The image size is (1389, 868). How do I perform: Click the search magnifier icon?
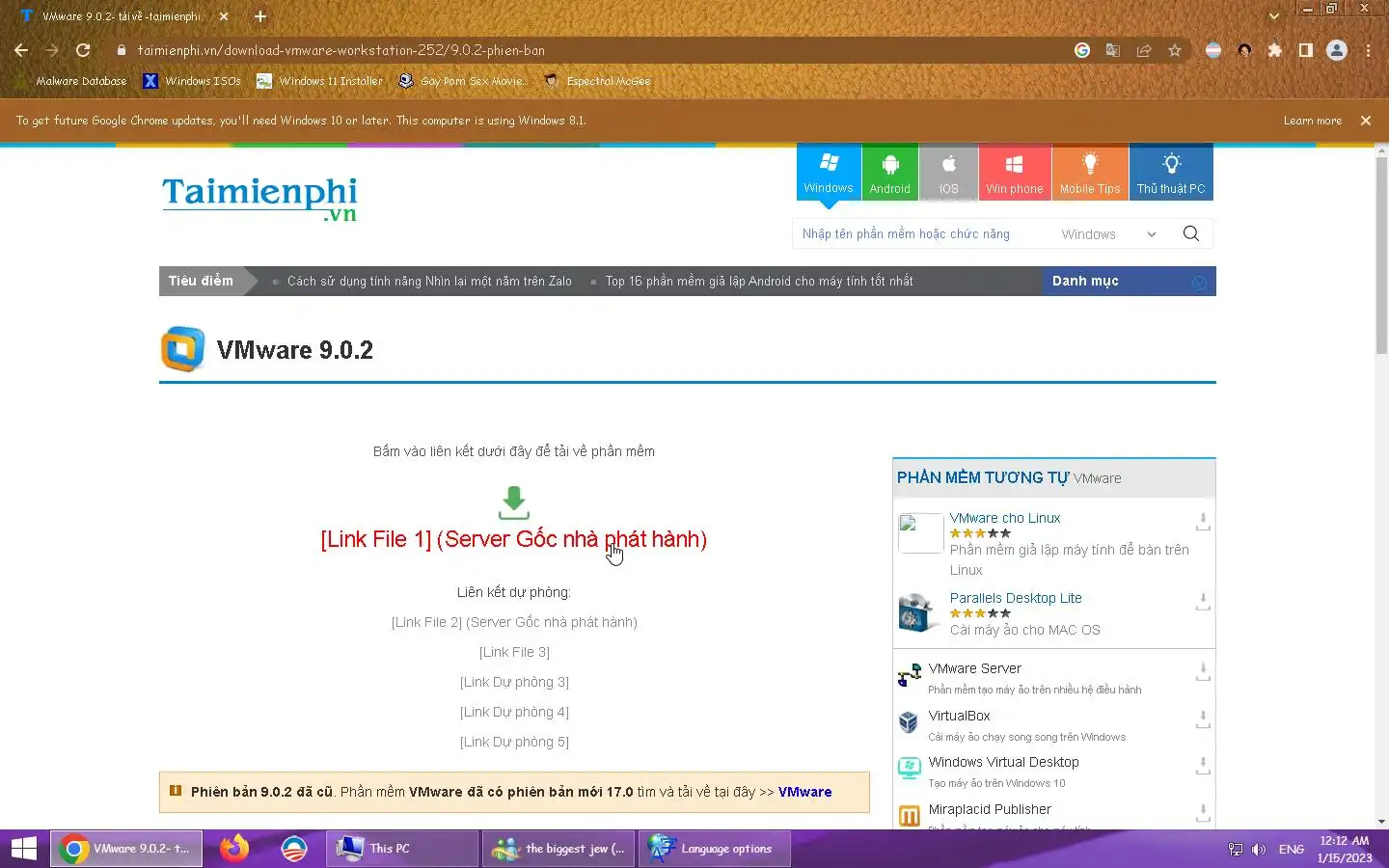[x=1191, y=233]
